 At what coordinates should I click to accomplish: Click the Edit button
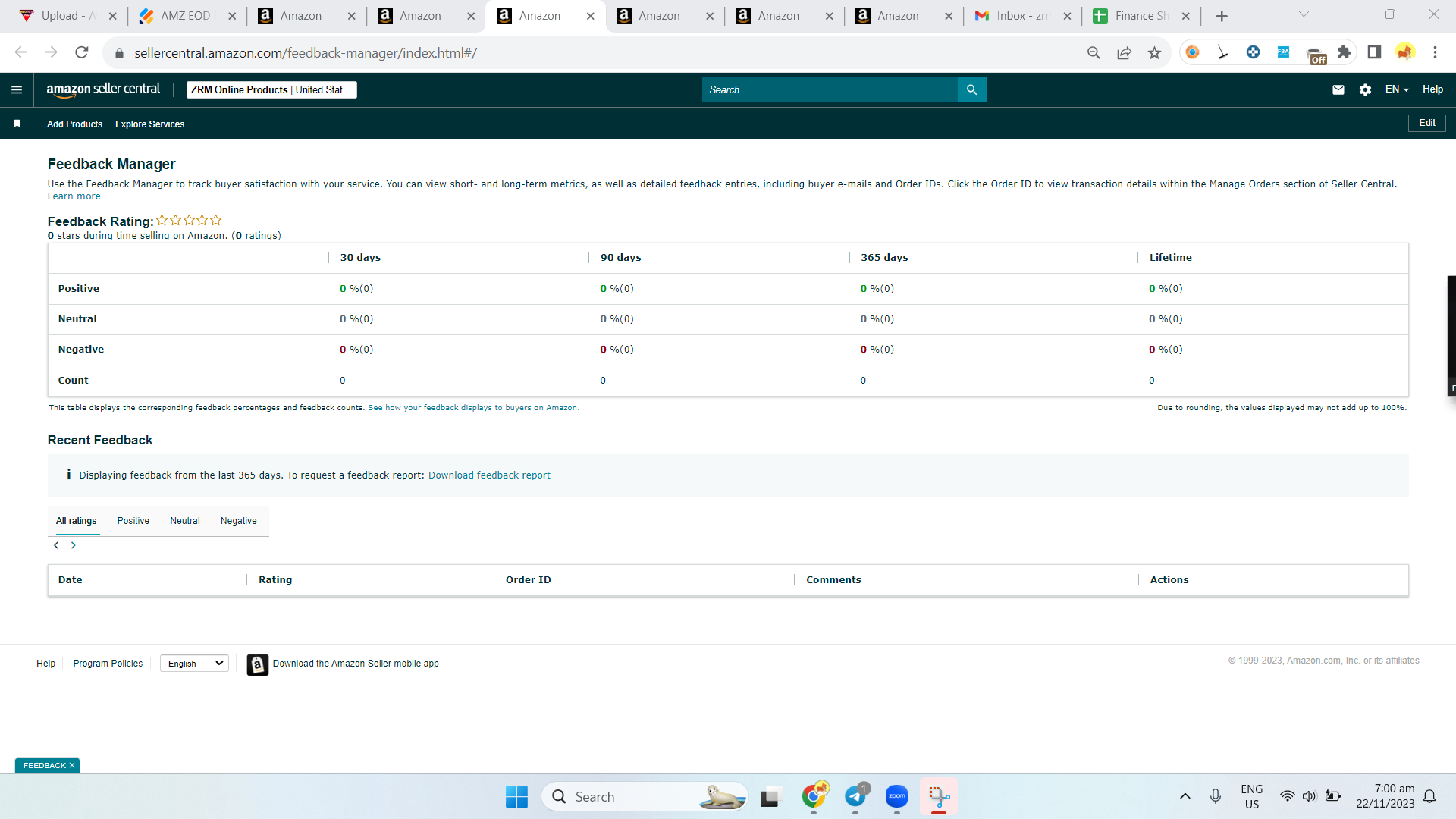click(1427, 123)
